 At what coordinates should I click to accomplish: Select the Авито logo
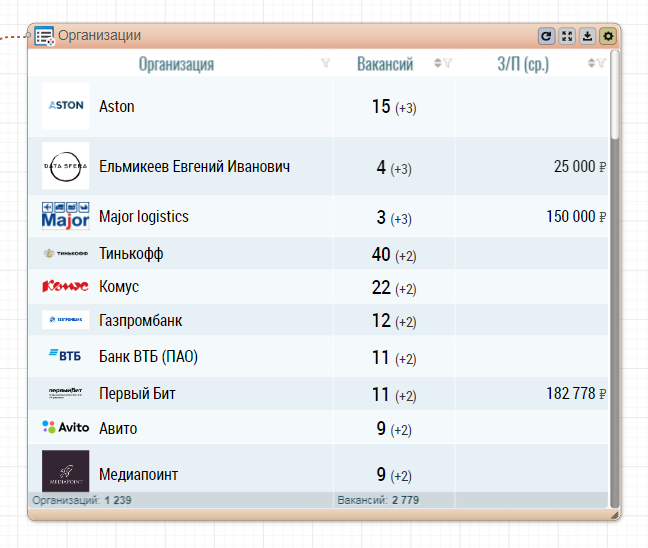coord(65,428)
